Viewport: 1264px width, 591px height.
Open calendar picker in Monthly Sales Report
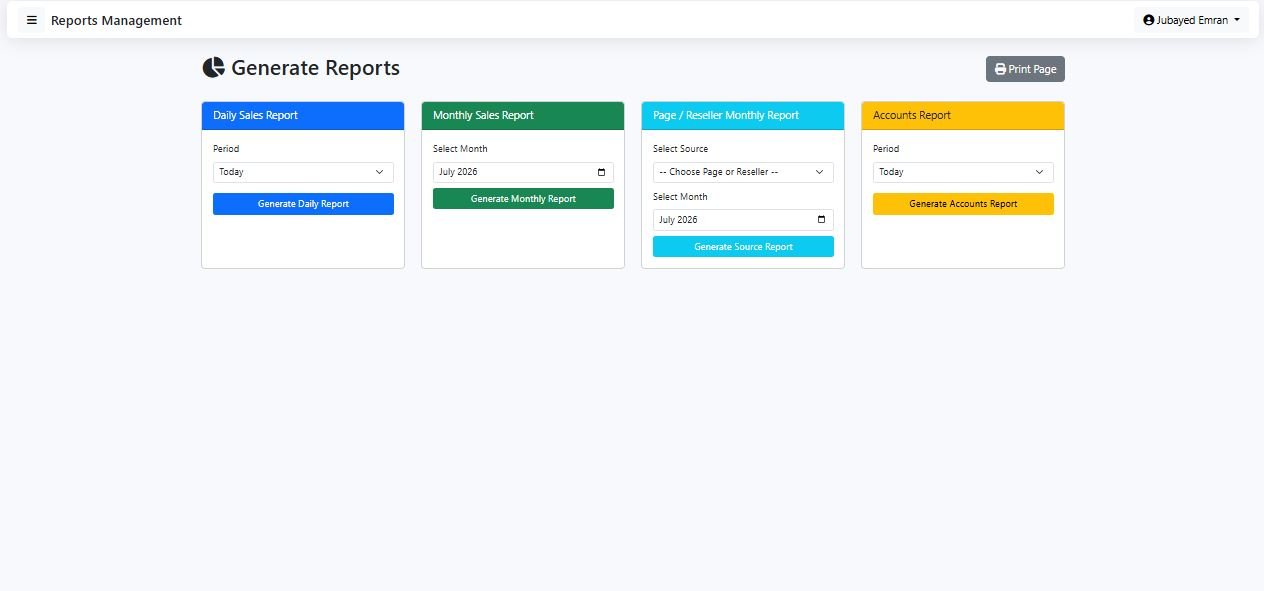point(601,172)
